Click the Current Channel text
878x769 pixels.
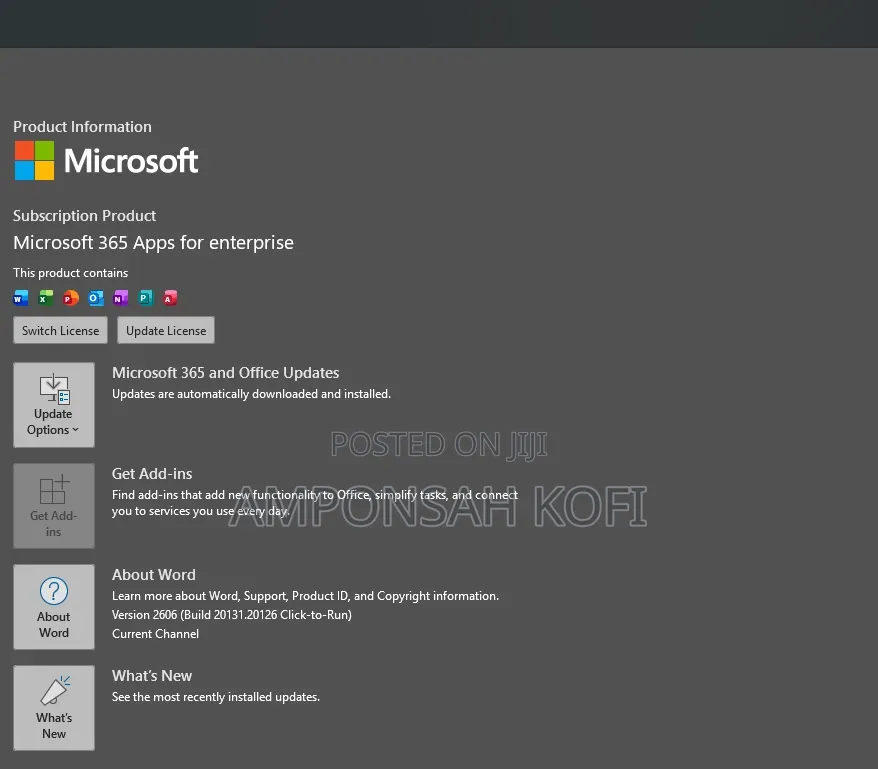pos(155,634)
